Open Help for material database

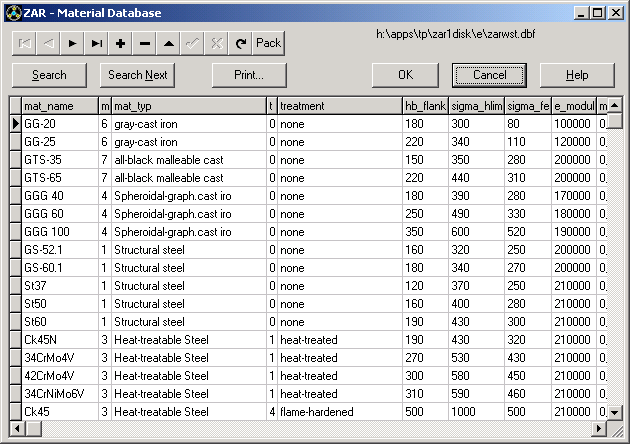[577, 75]
